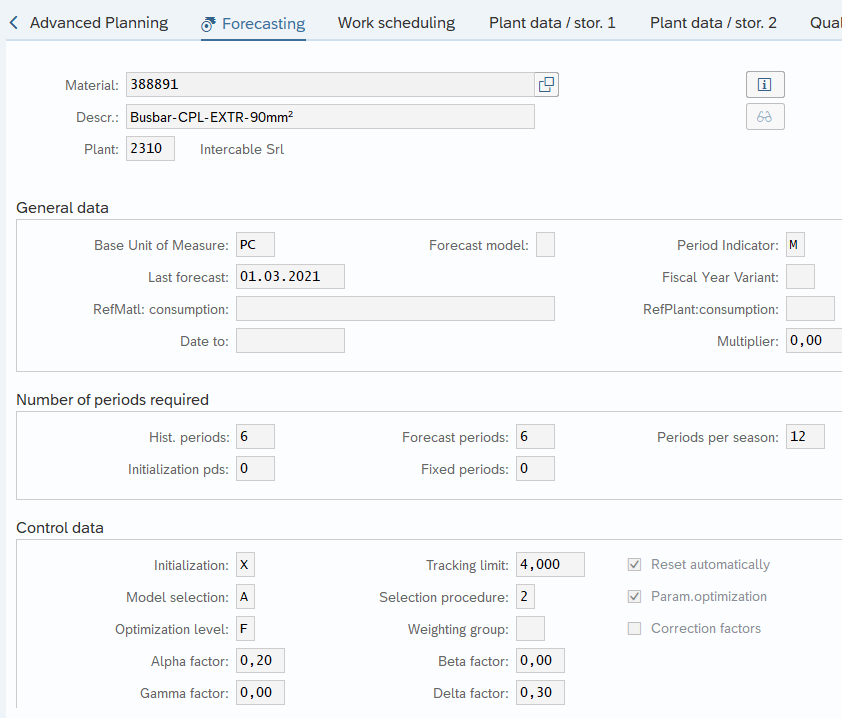
Task: Focus the Tracking limit field
Action: coord(550,565)
